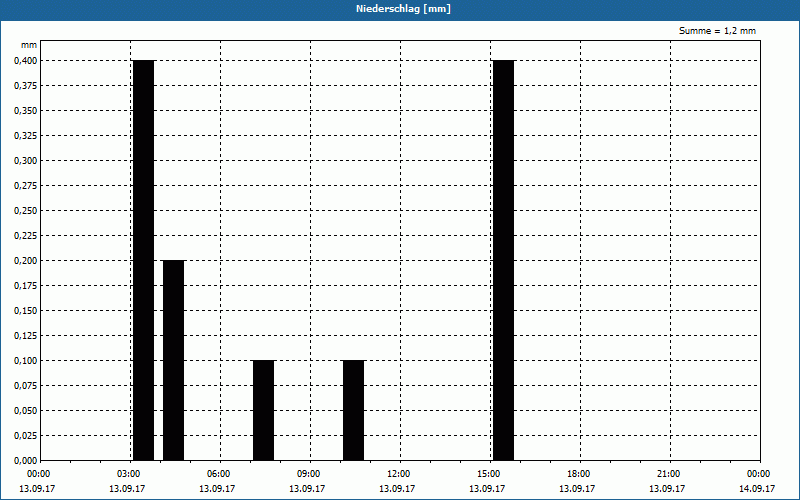The image size is (800, 500).
Task: Click the 00:00 label above 14.09.17
Action: (x=759, y=474)
